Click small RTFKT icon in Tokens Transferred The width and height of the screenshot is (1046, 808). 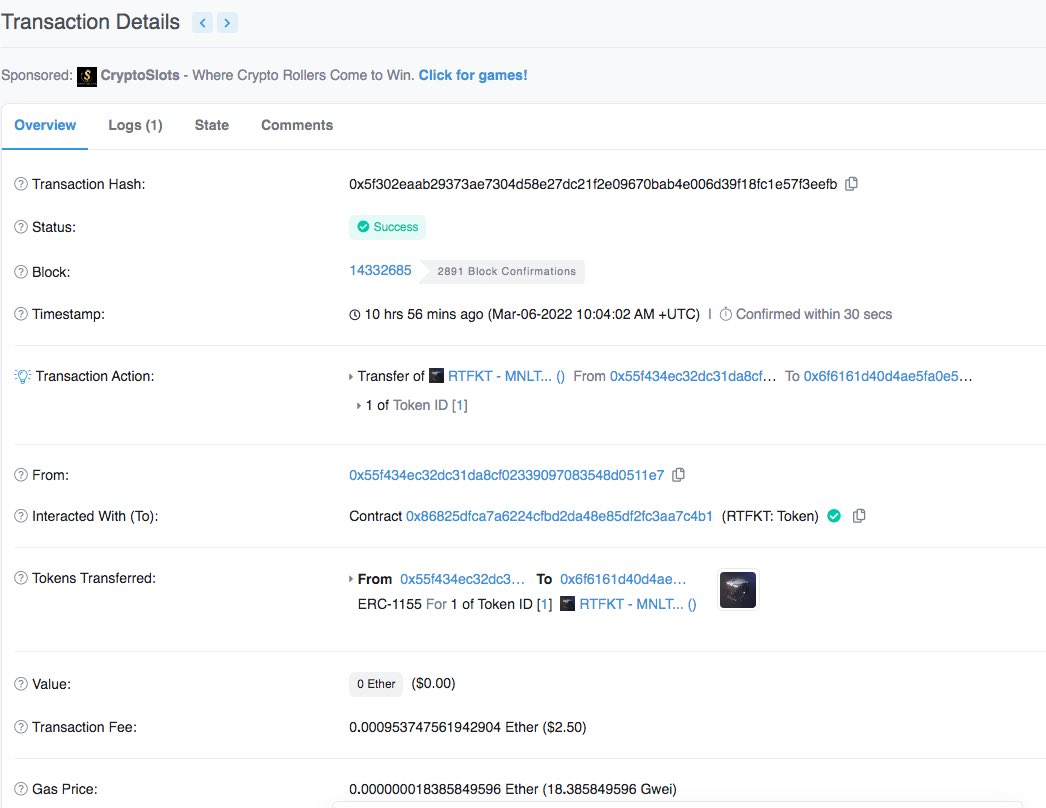coord(567,604)
